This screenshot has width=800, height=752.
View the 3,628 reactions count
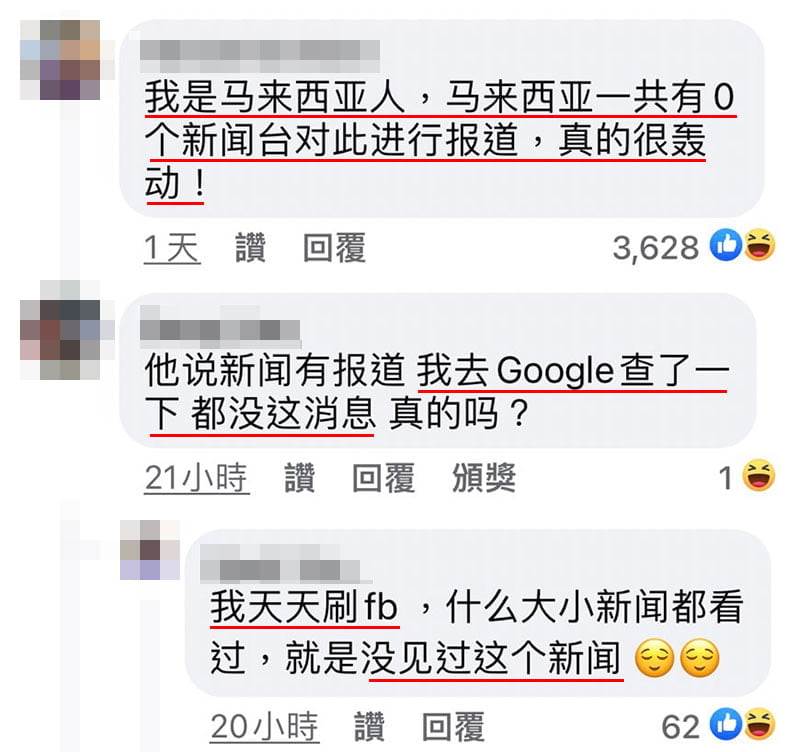pos(656,248)
